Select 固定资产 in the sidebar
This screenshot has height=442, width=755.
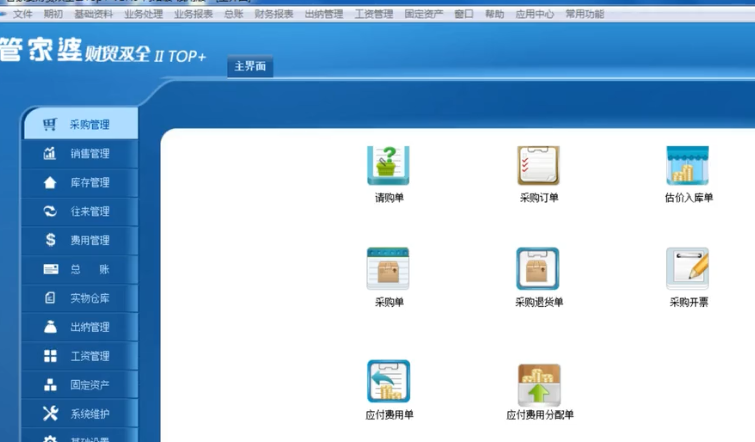point(80,385)
